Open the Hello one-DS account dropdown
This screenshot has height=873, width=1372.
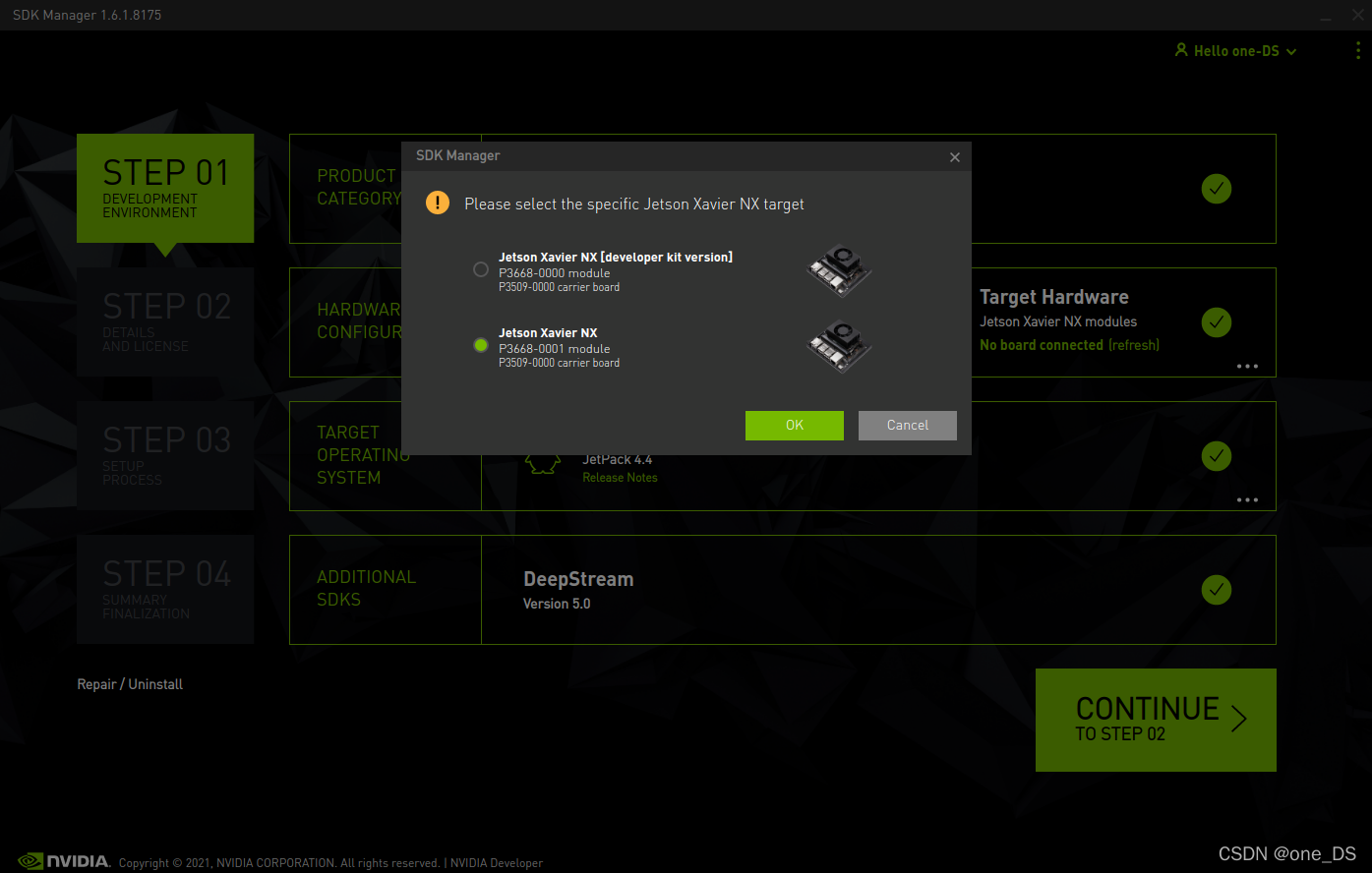[1236, 51]
